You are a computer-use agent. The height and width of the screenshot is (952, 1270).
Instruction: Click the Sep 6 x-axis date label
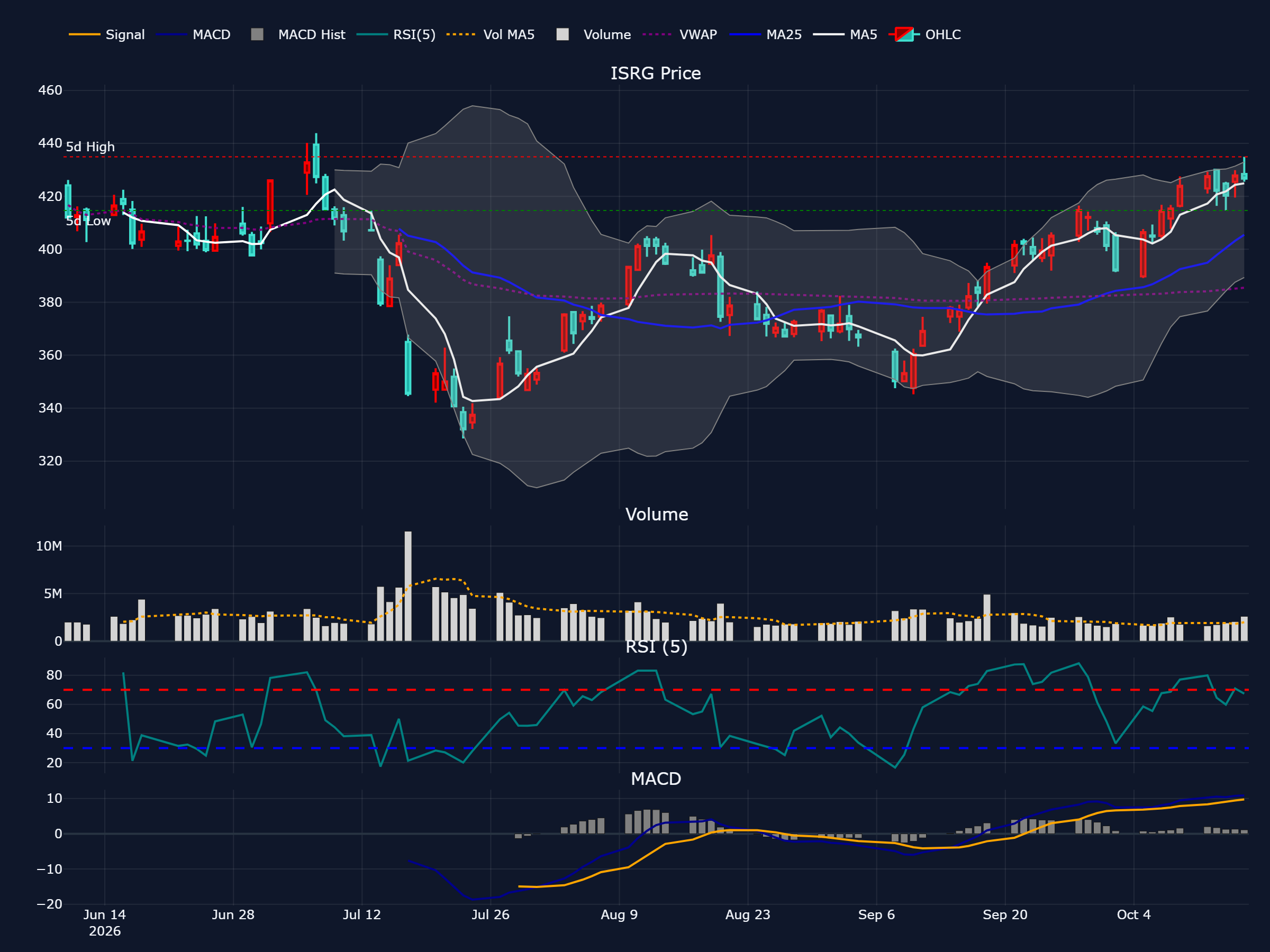(876, 914)
